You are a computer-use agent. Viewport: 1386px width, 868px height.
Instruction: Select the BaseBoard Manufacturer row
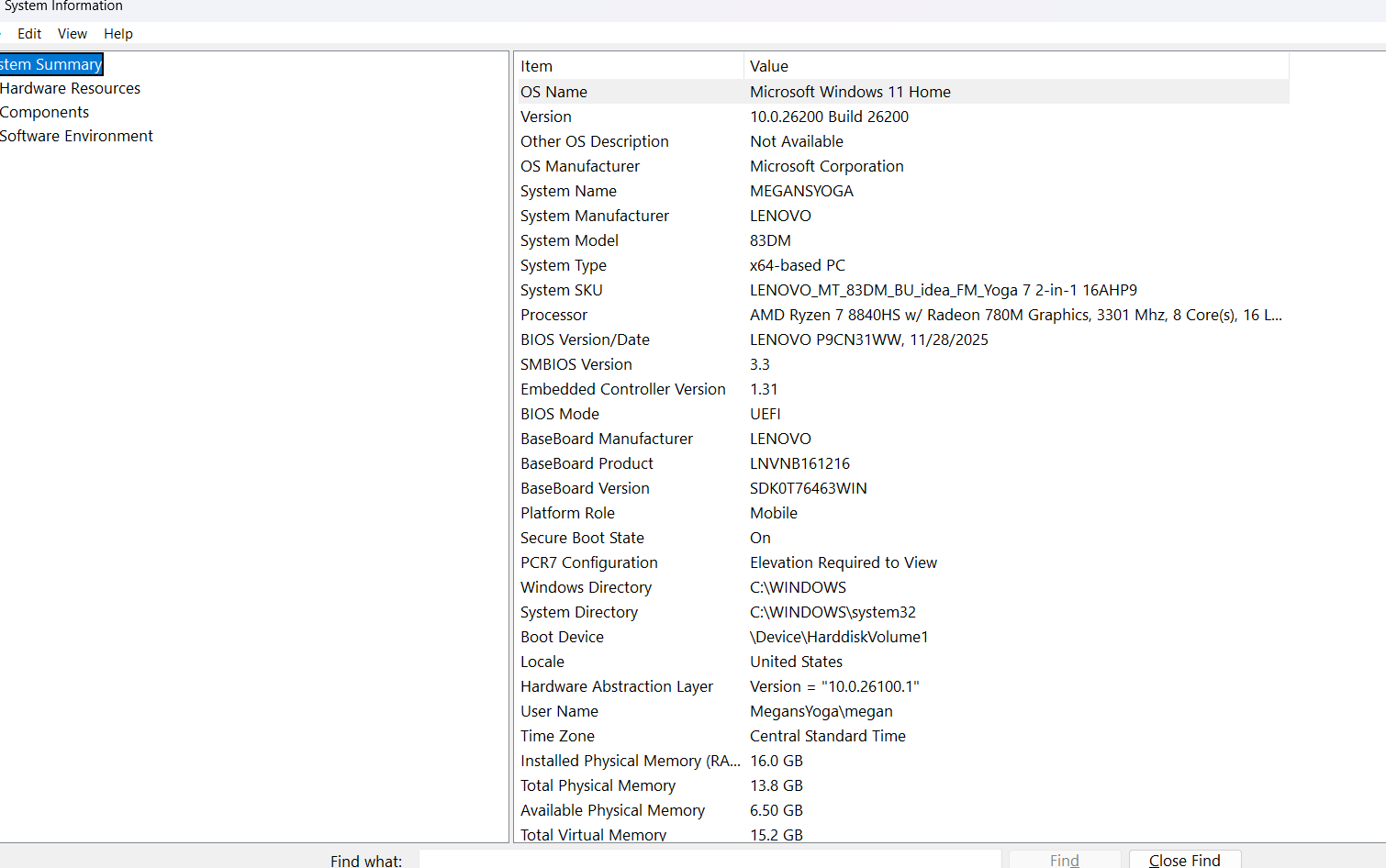pyautogui.click(x=606, y=439)
